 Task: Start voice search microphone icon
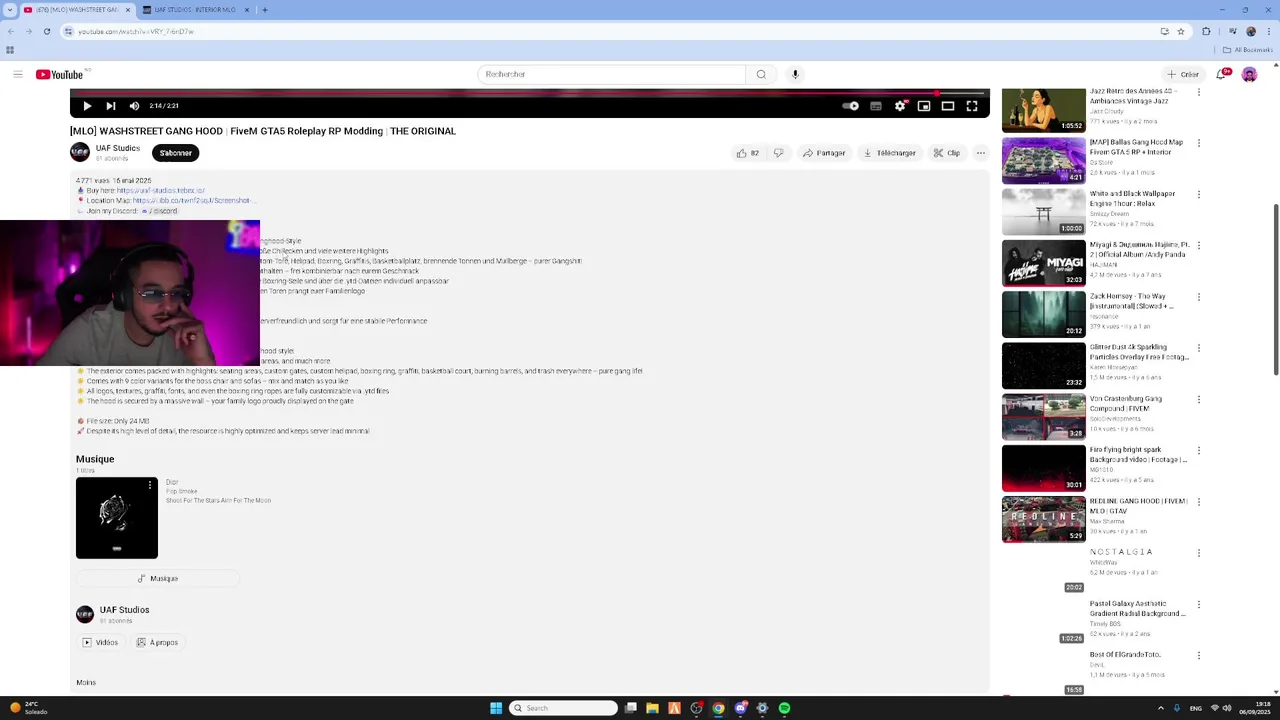tap(795, 74)
